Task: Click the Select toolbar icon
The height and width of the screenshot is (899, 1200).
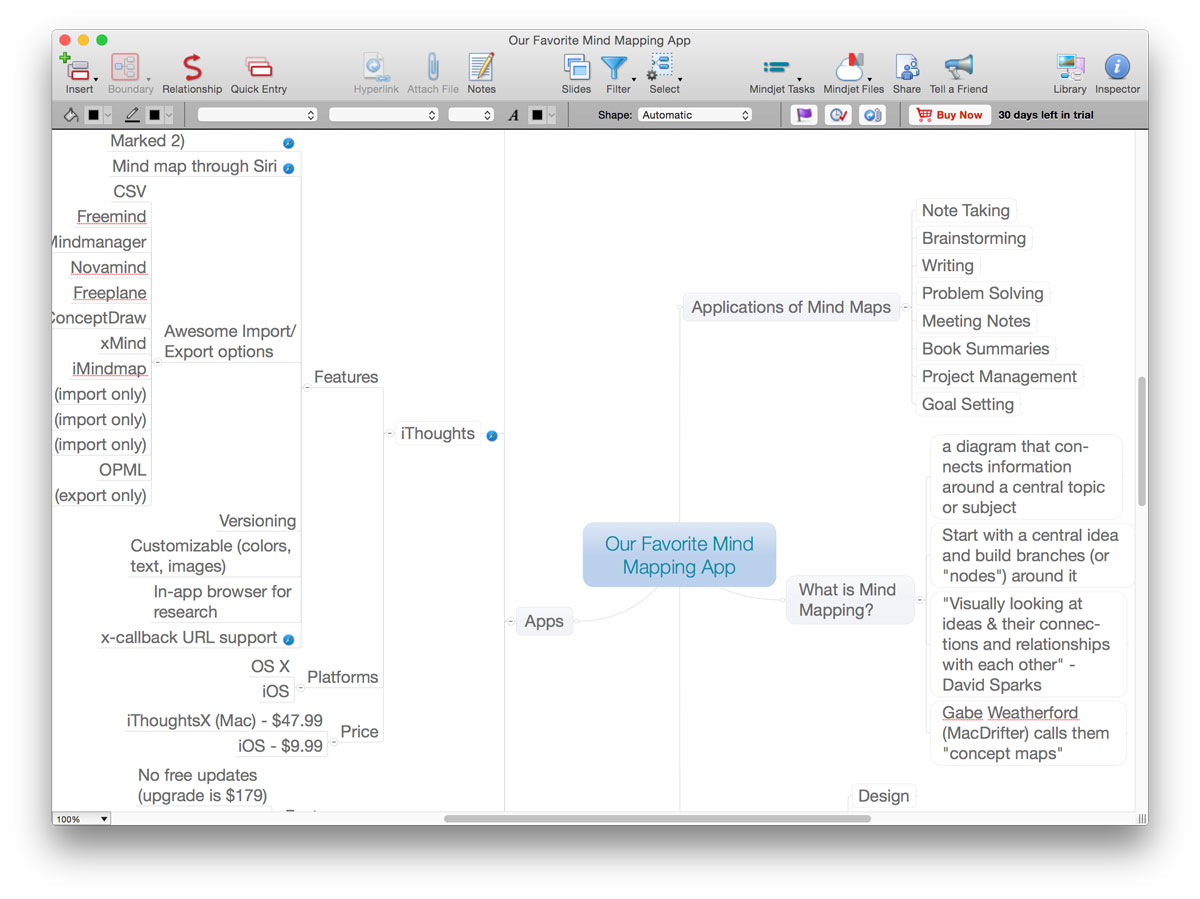Action: (660, 67)
